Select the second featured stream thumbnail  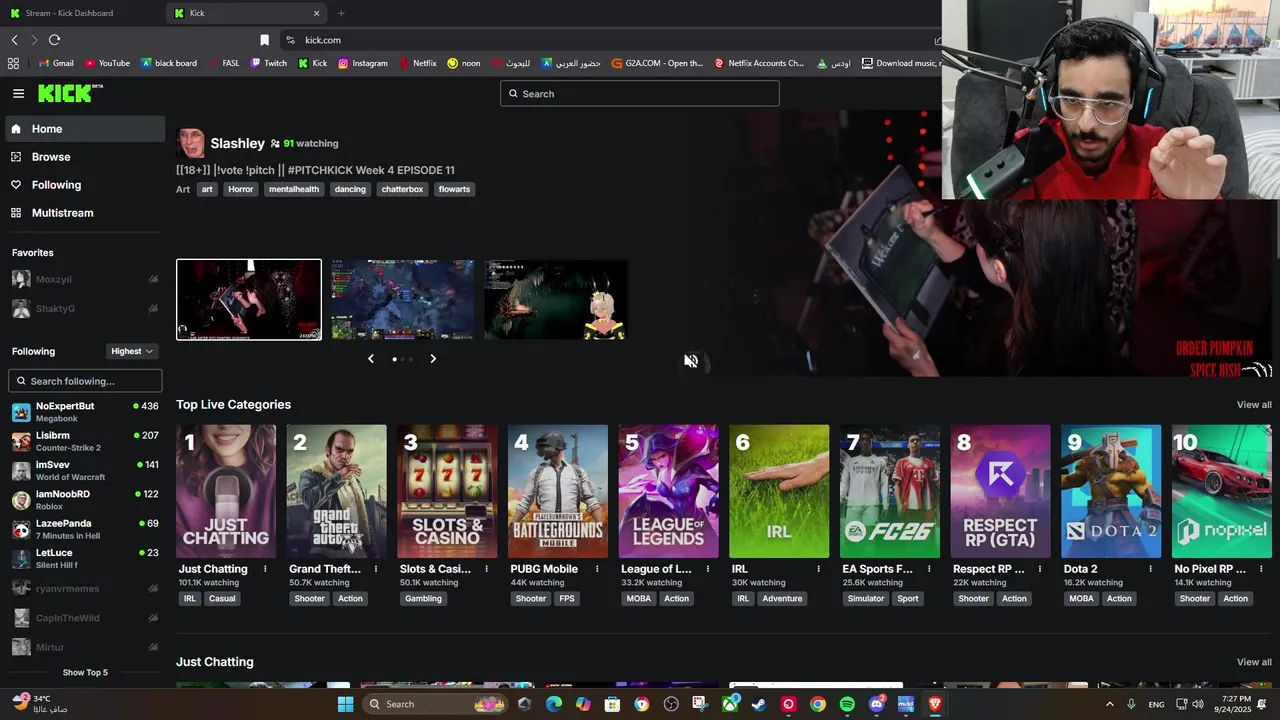click(403, 300)
